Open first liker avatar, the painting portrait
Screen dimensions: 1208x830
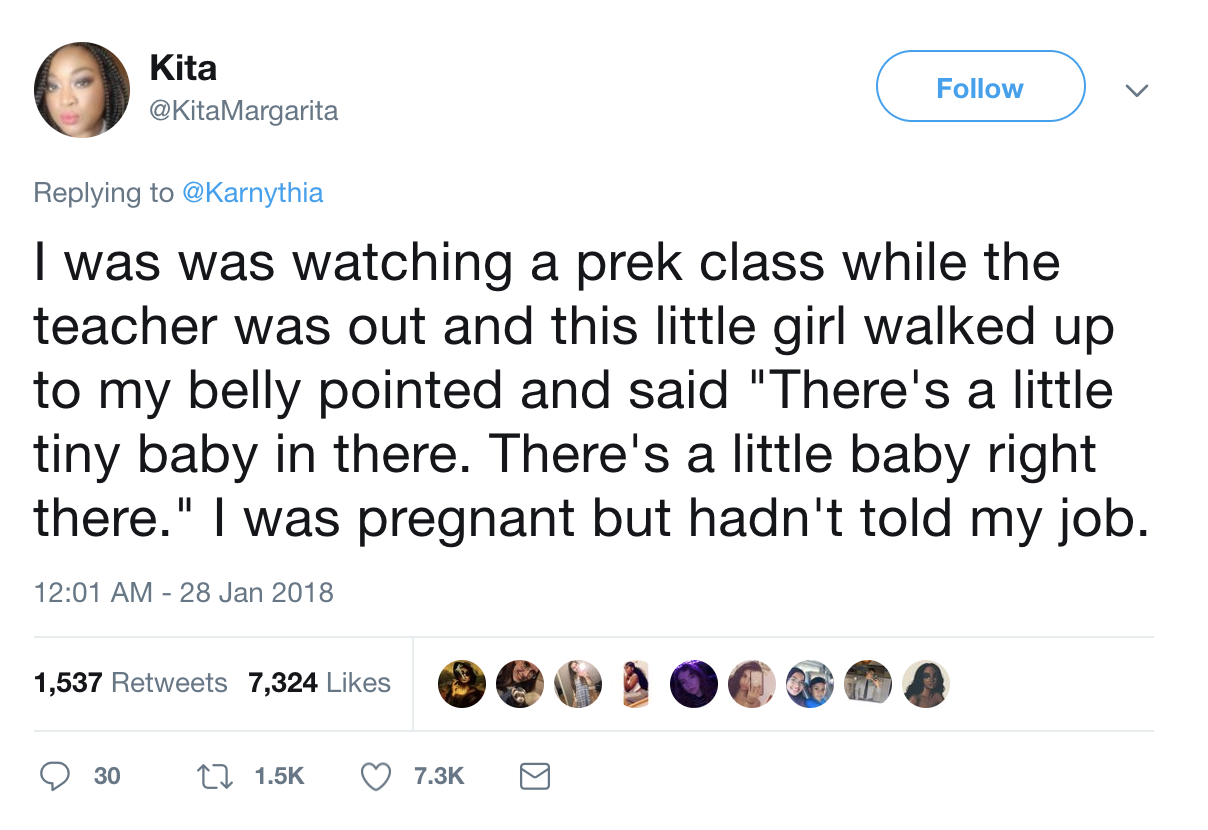462,684
